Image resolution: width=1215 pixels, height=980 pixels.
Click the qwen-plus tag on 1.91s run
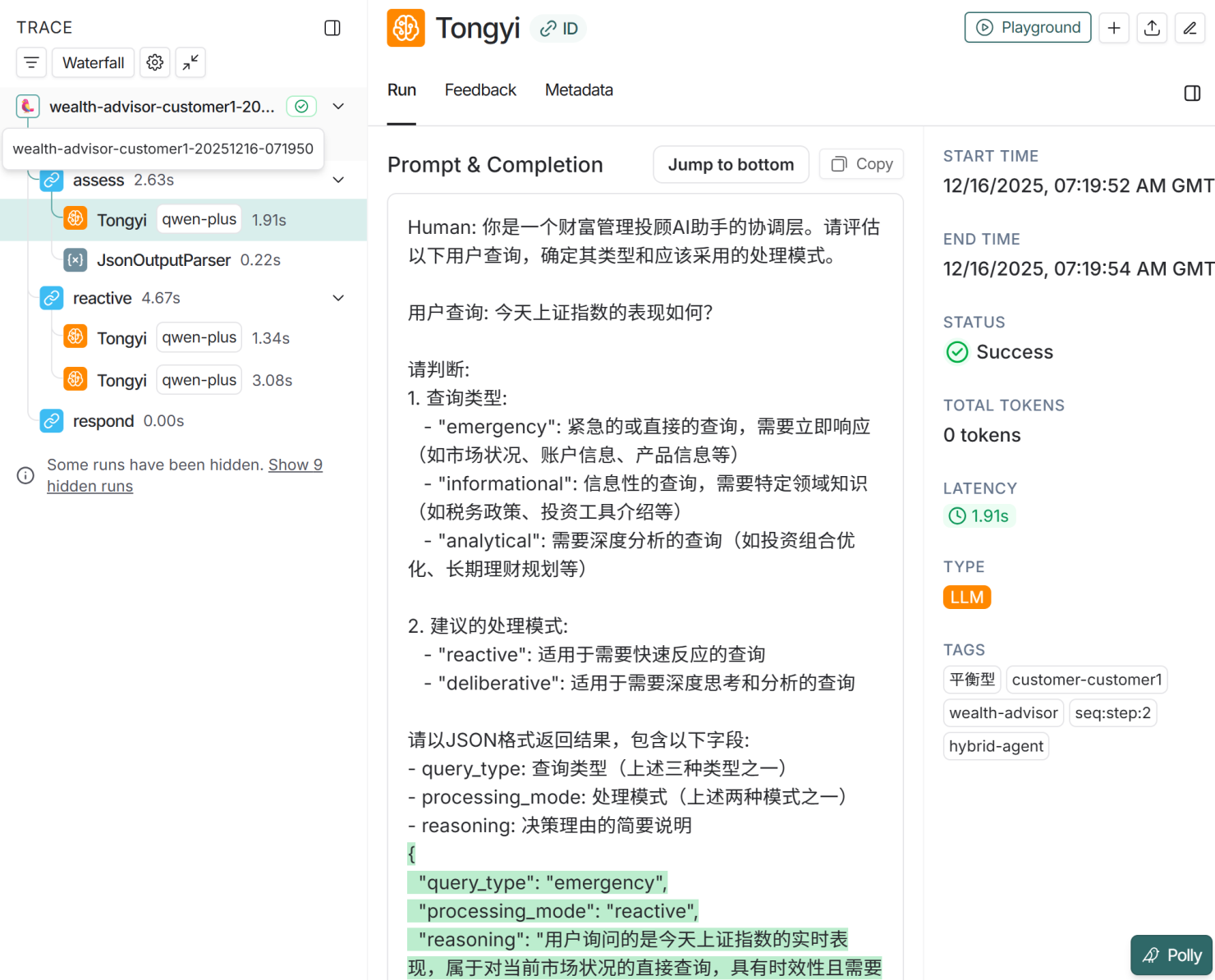point(199,219)
